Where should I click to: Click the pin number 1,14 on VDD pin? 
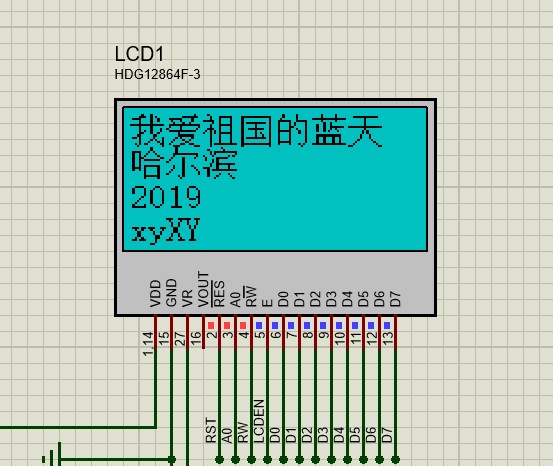148,344
